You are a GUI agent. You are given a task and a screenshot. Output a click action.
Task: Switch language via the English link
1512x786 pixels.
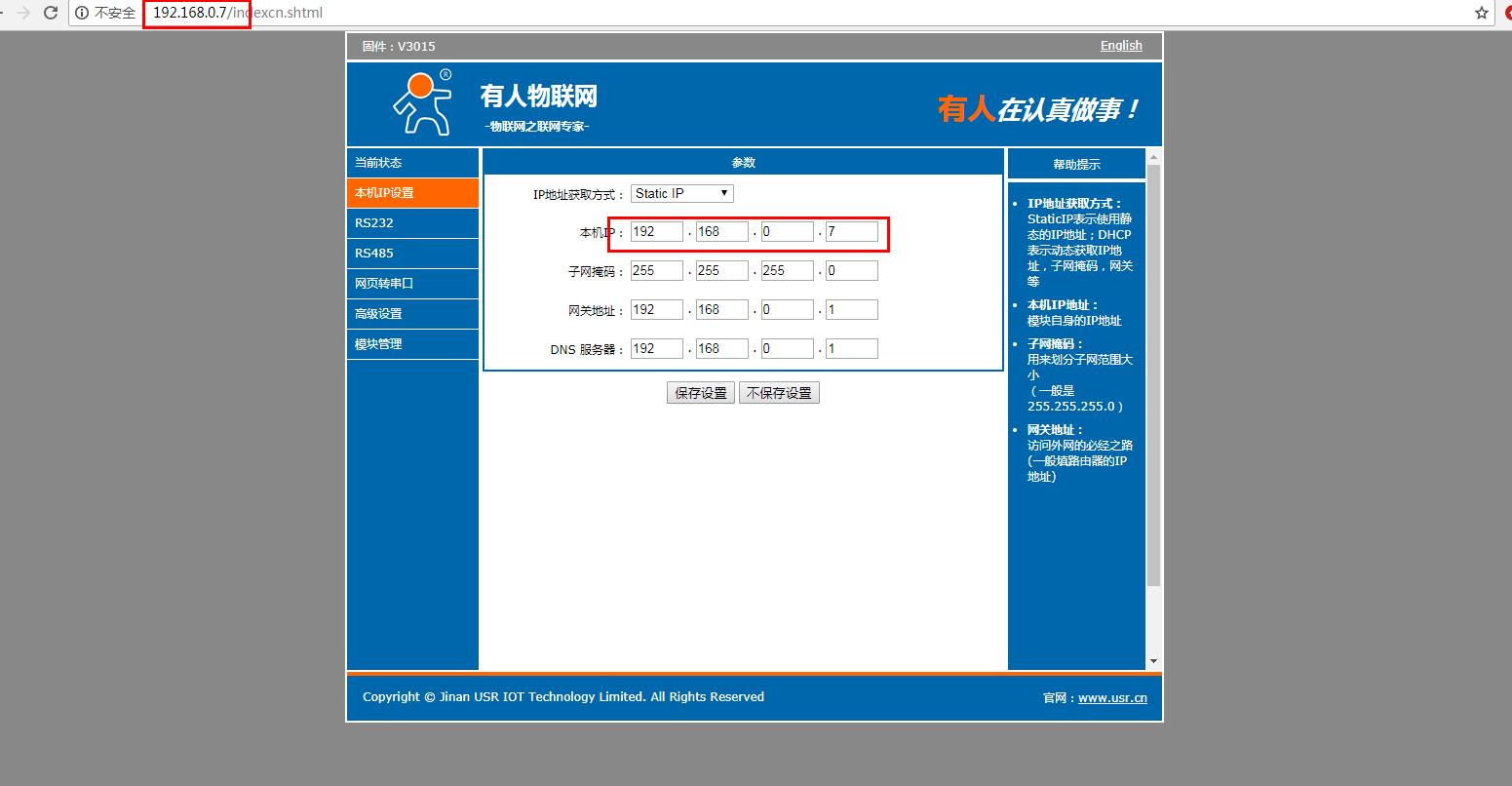(x=1121, y=46)
